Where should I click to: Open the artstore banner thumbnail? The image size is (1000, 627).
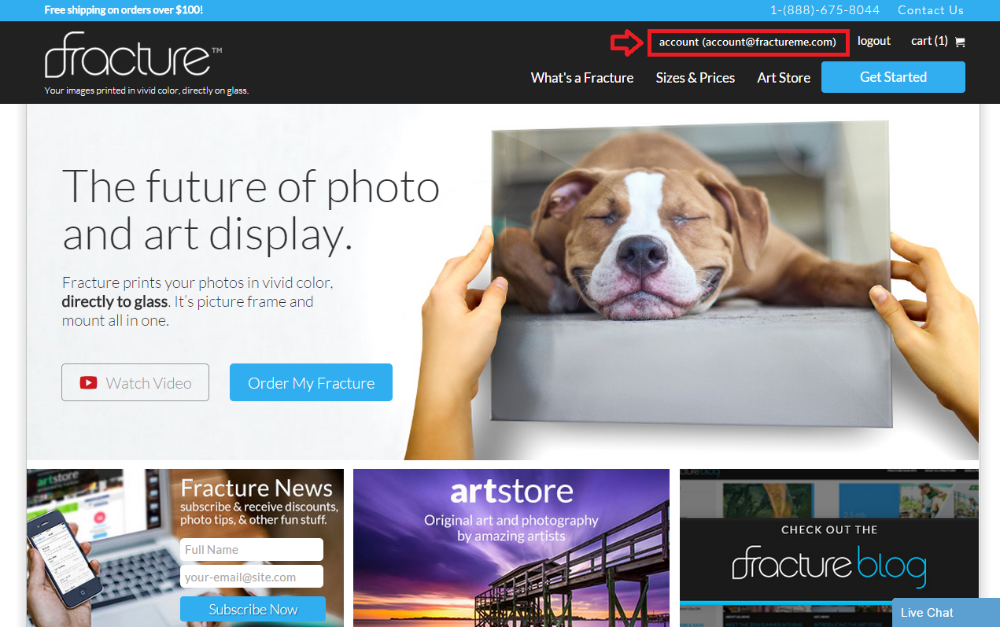[511, 548]
